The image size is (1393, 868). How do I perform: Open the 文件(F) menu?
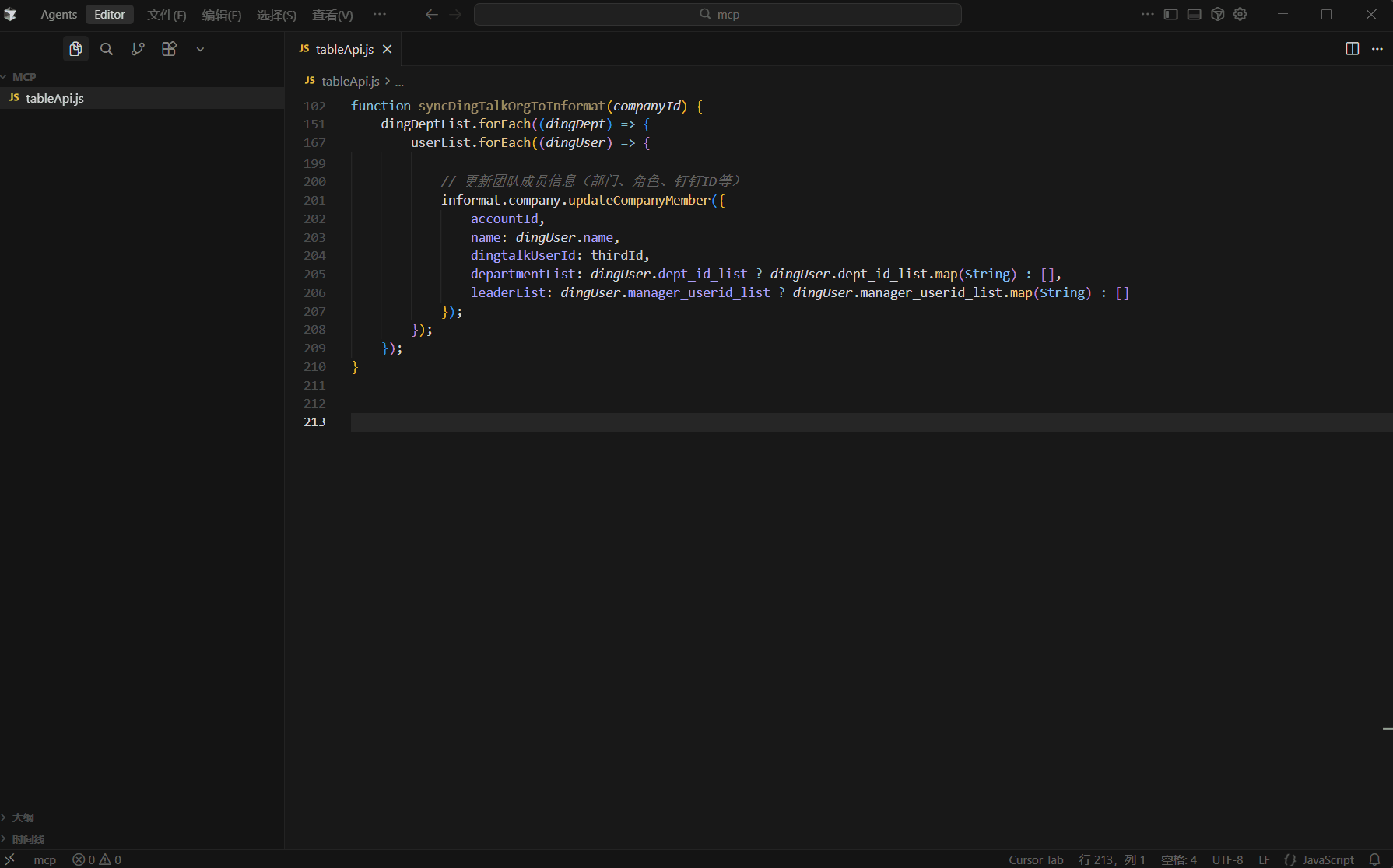[x=167, y=15]
